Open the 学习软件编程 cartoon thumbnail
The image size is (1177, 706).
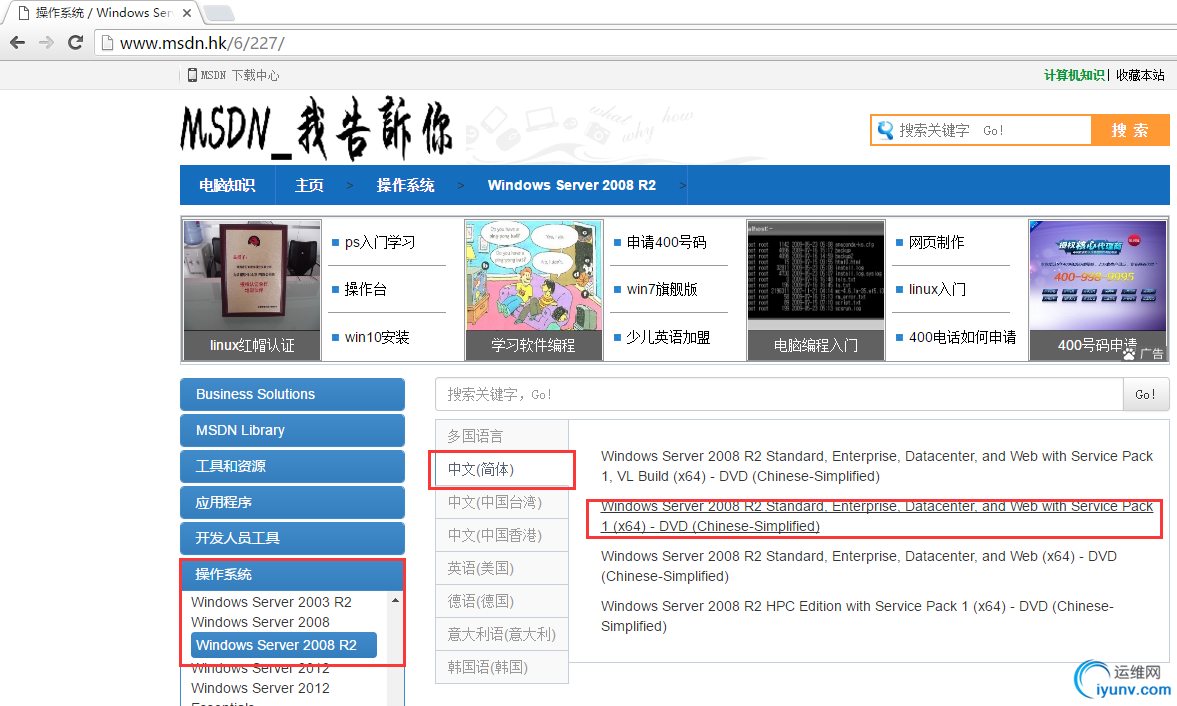534,290
